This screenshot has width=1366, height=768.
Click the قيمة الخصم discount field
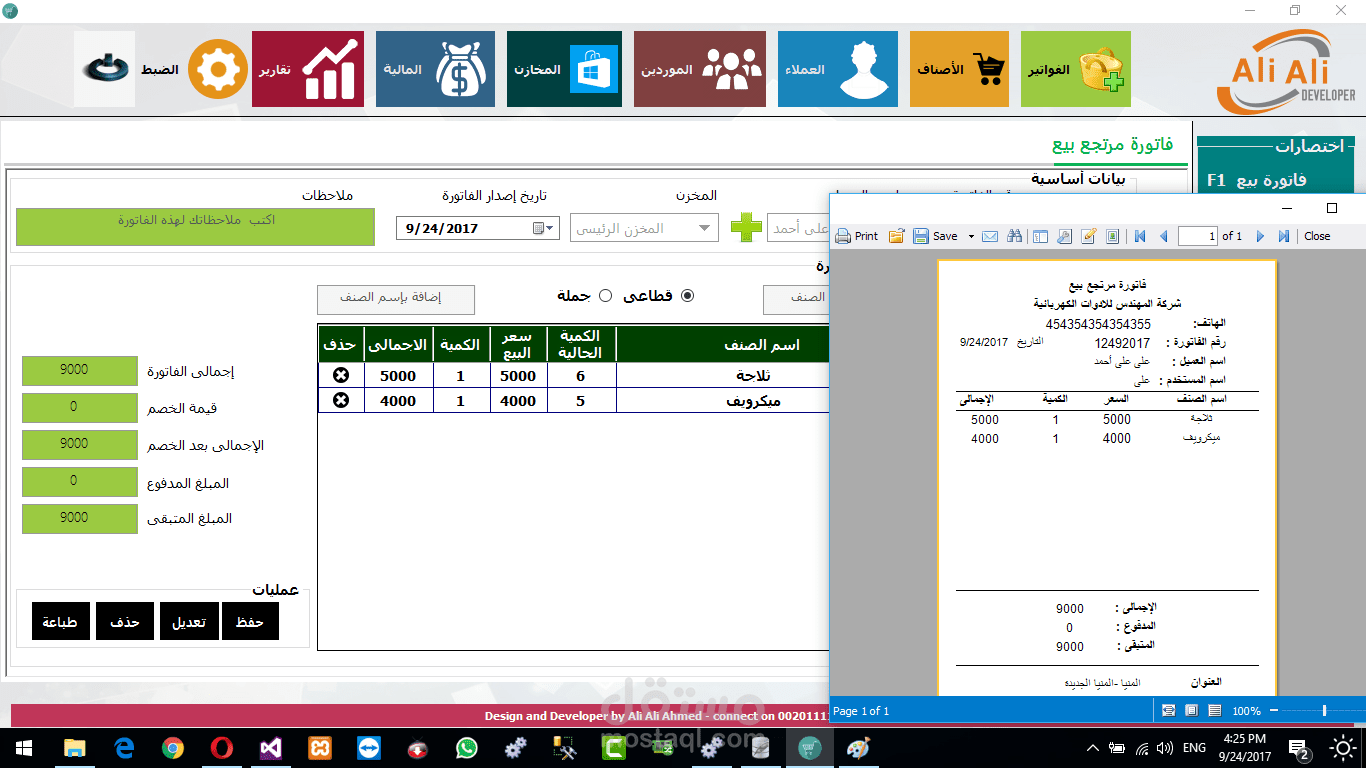click(79, 408)
